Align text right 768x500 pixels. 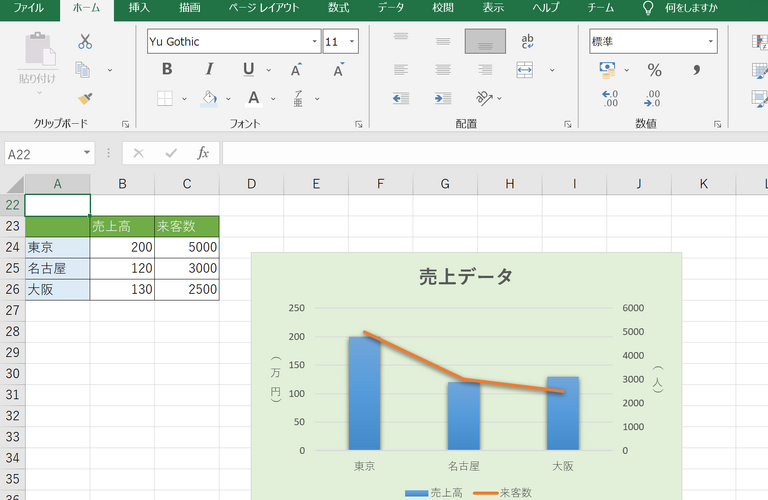pyautogui.click(x=485, y=70)
